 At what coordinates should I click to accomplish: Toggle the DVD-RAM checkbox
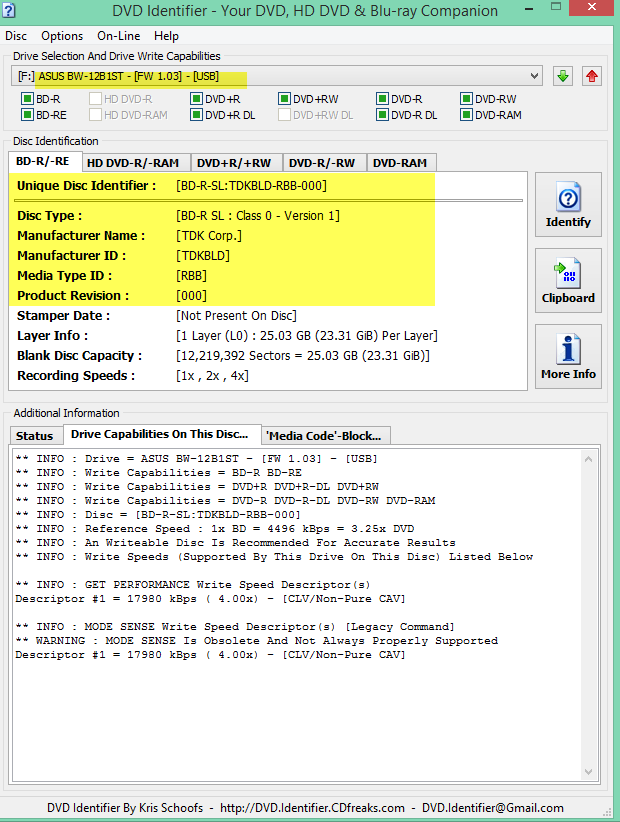tap(466, 115)
